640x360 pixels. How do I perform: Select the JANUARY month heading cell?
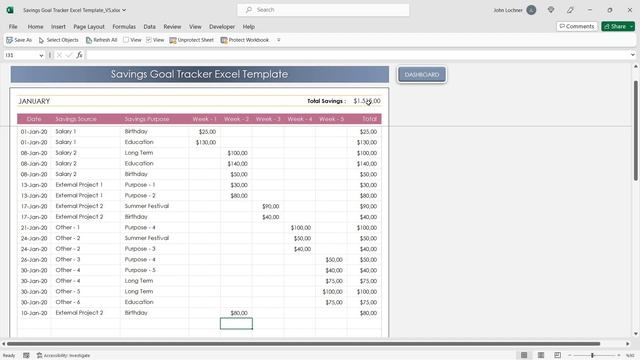click(34, 101)
